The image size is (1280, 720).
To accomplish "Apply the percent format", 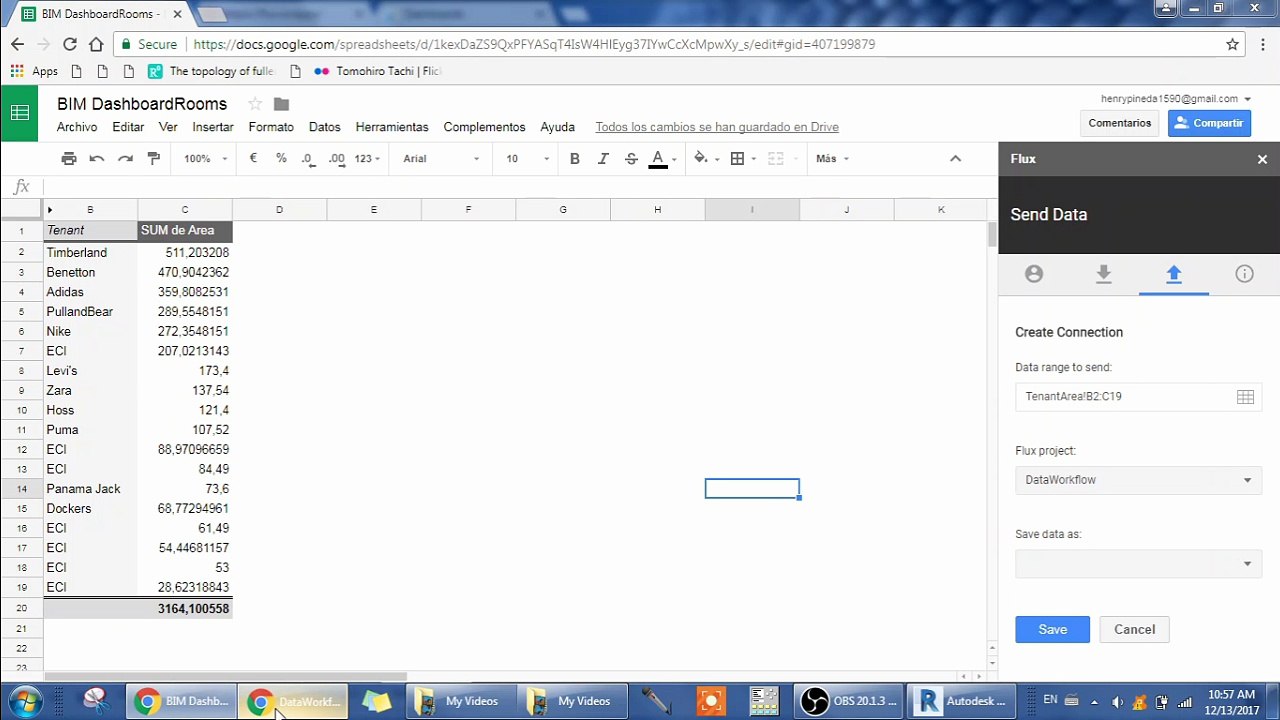I will click(x=281, y=158).
